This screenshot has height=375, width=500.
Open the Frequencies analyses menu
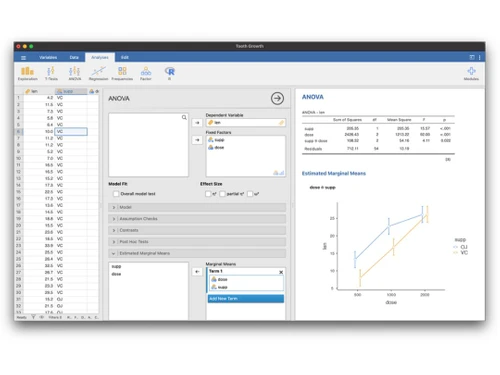pos(122,73)
